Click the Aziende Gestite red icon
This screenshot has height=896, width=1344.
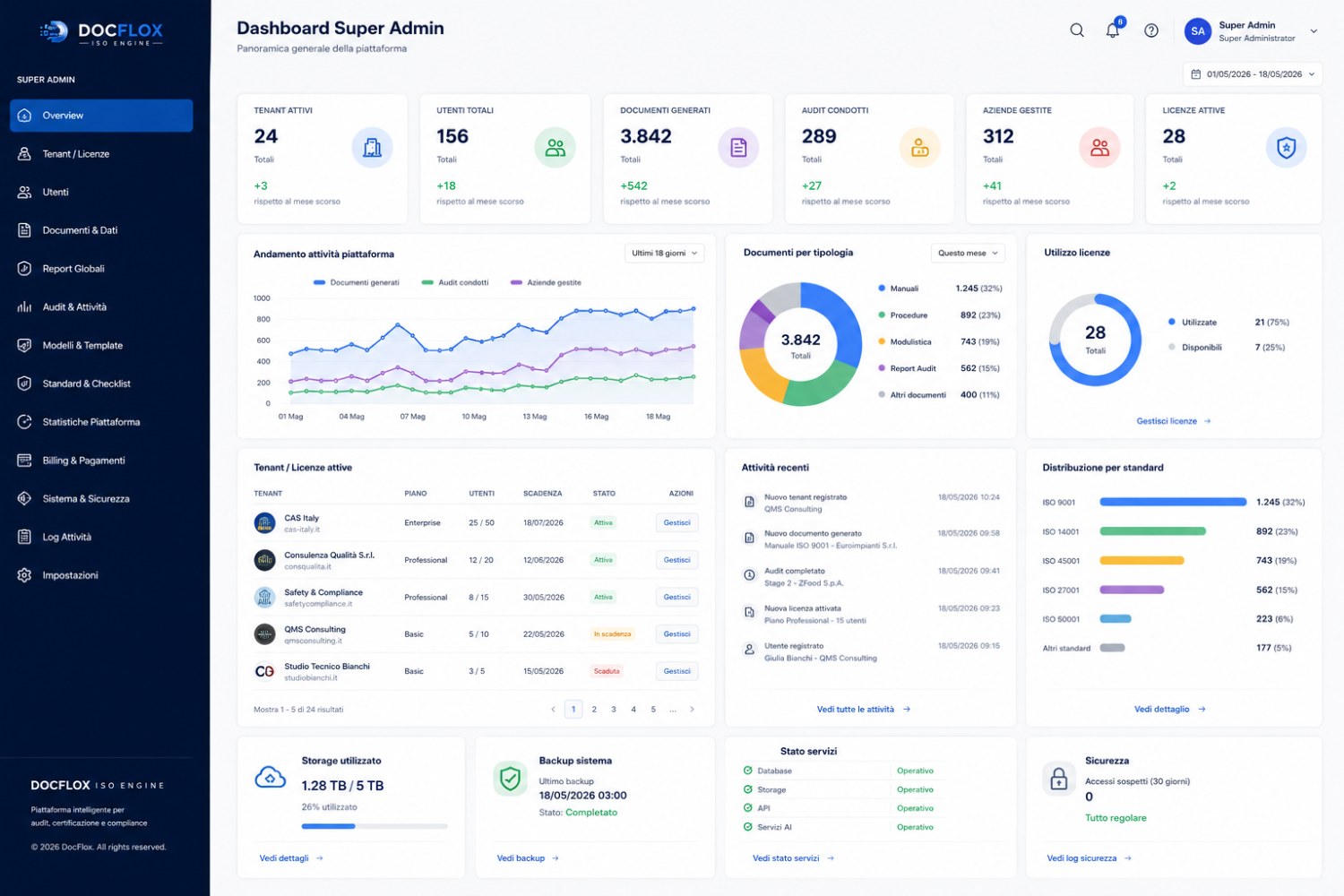point(1099,148)
